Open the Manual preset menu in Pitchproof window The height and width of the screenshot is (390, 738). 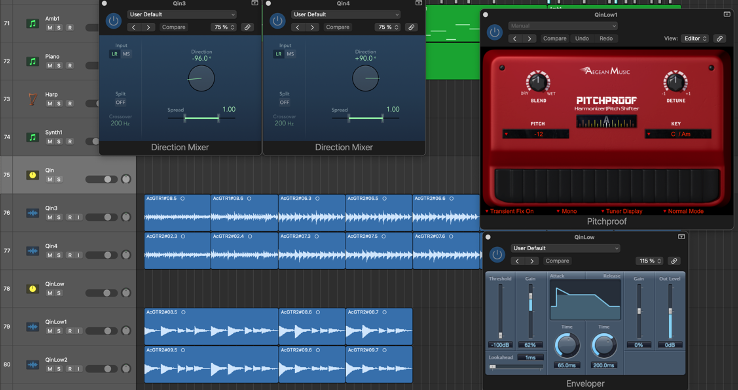pyautogui.click(x=562, y=26)
